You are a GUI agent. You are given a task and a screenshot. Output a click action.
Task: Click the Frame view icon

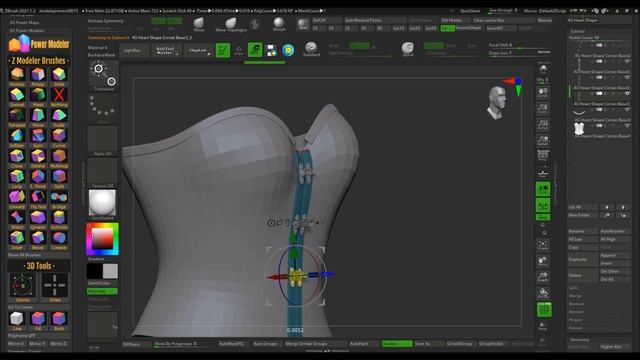pyautogui.click(x=543, y=245)
